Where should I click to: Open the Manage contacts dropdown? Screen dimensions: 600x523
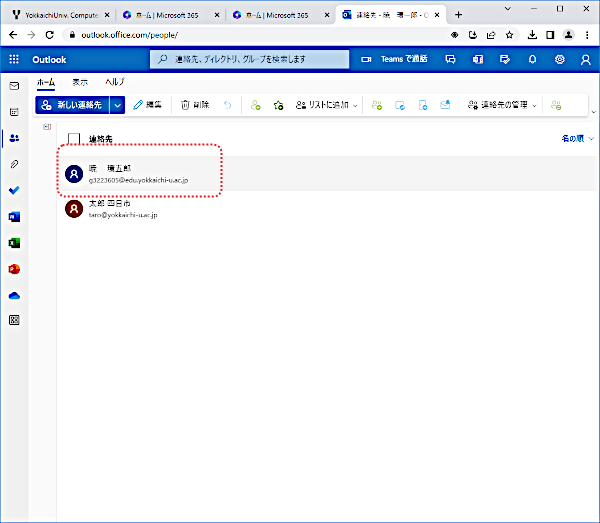coord(502,105)
